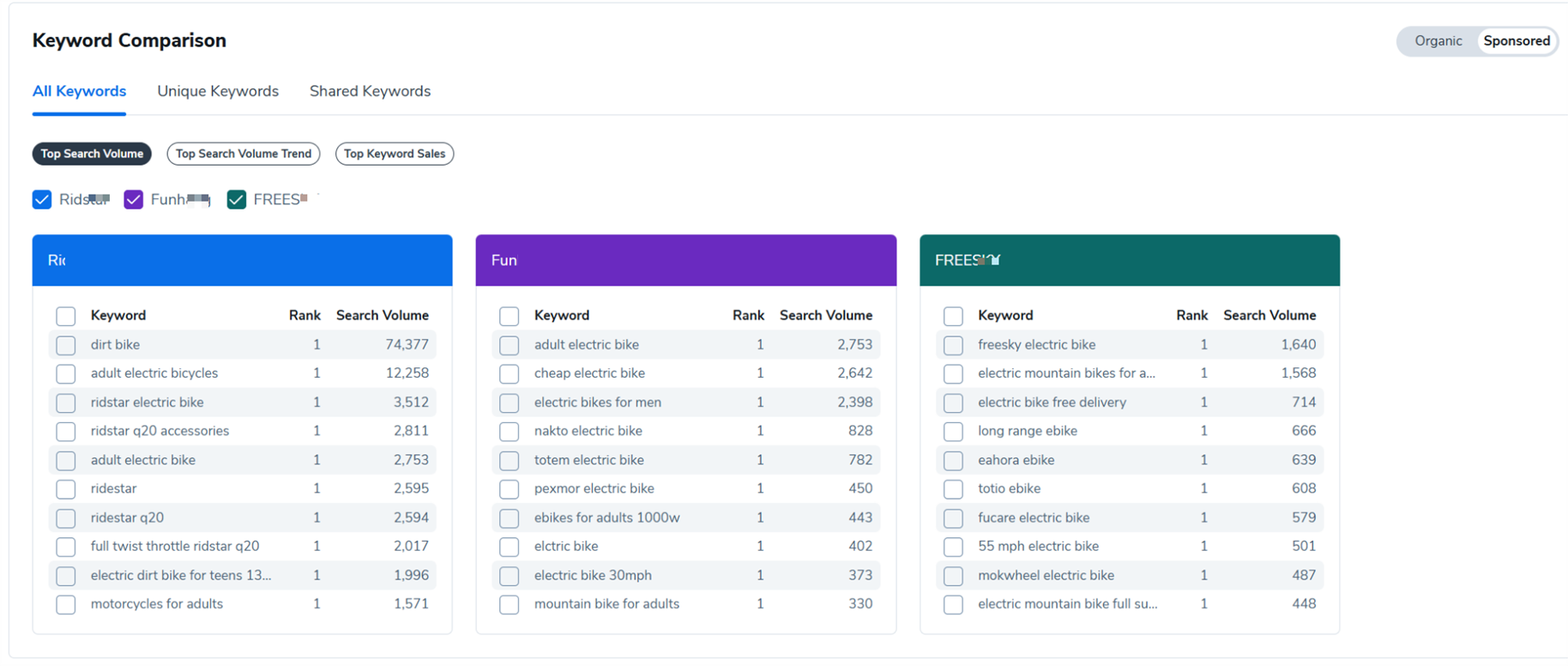Tick checkbox for mokwheel electric bike
The width and height of the screenshot is (1568, 666).
pos(953,576)
